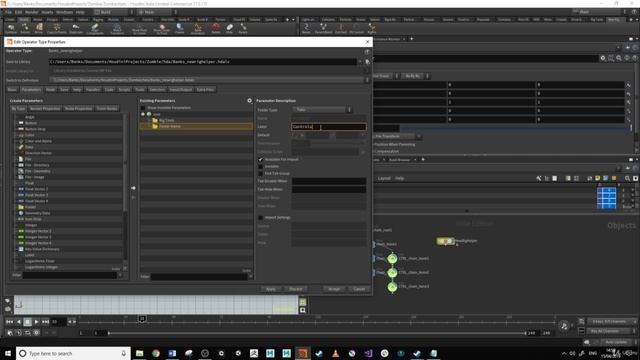640x360 pixels.
Task: Click the Match Transform shelf tool
Action: click(117, 29)
